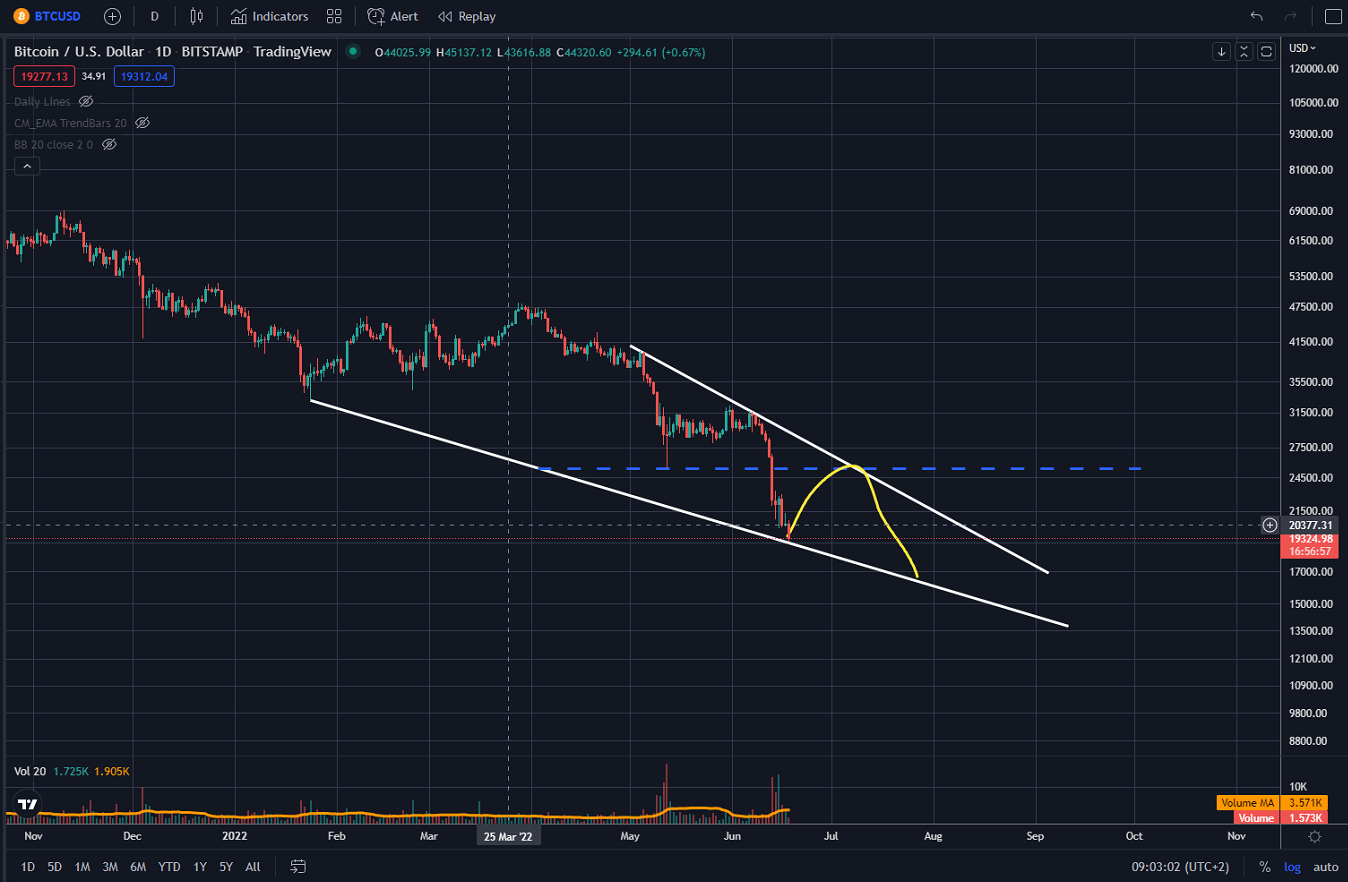Click the TradingView logo on chart
The height and width of the screenshot is (882, 1348).
[x=27, y=804]
